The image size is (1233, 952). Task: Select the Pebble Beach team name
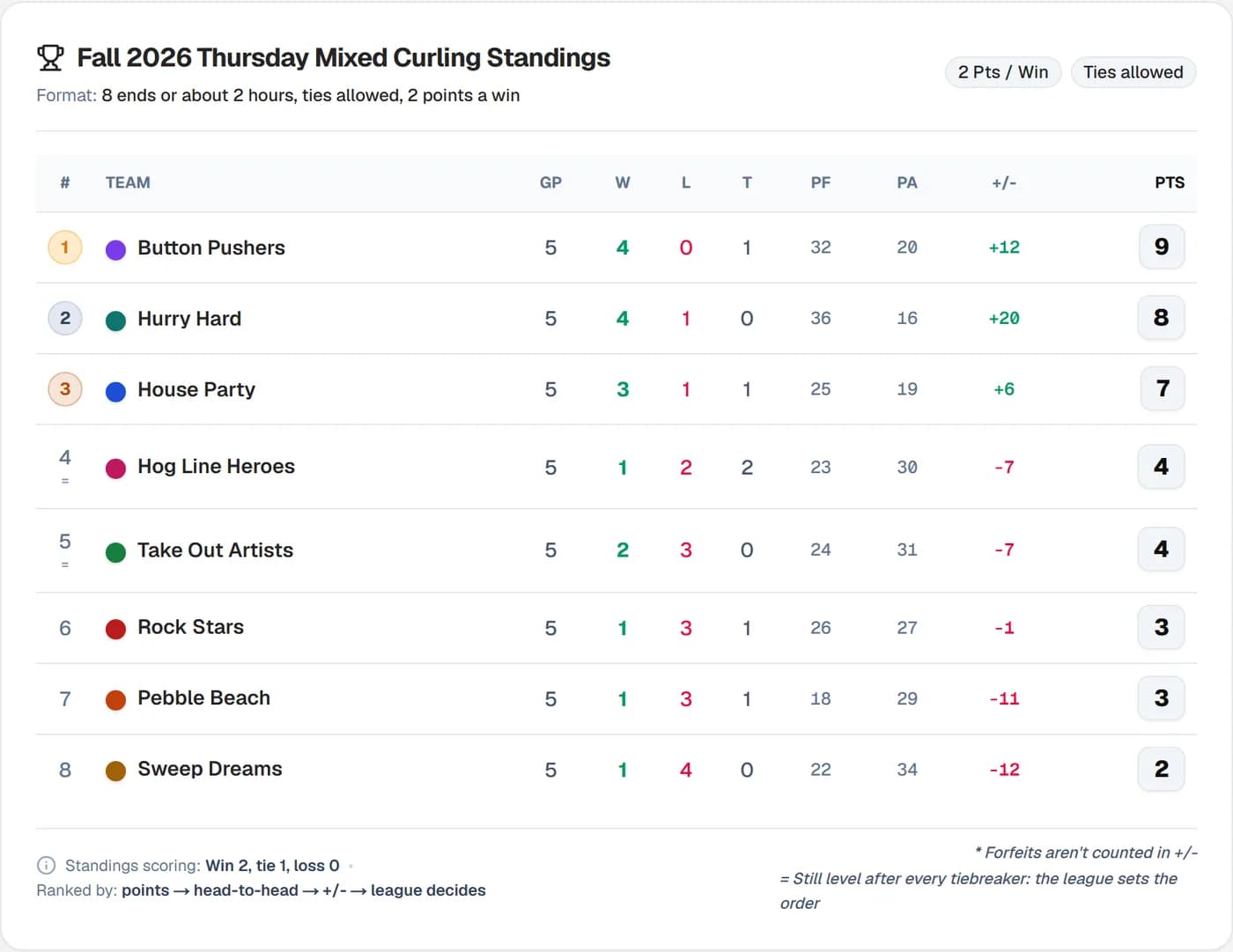click(x=203, y=697)
